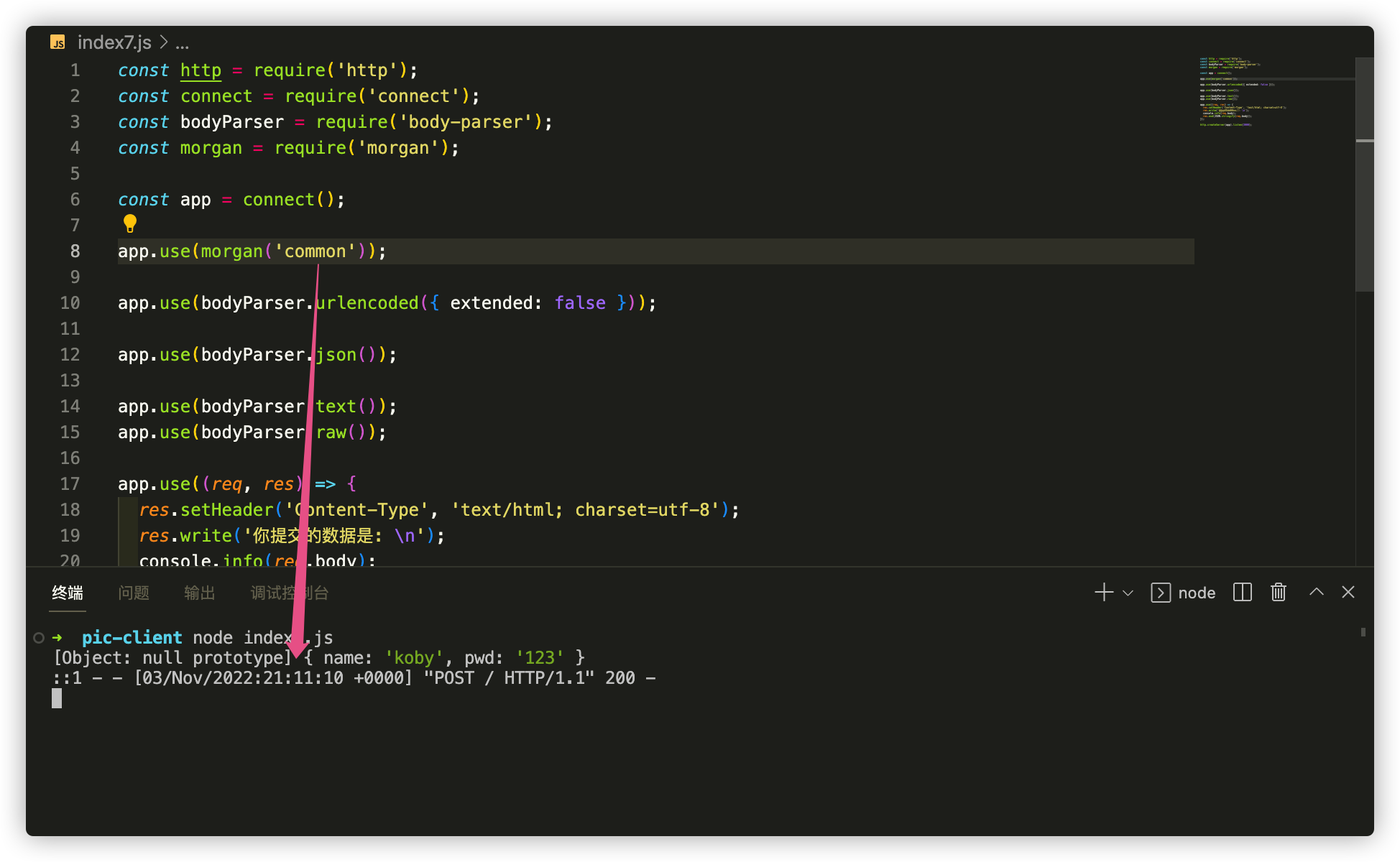
Task: Click 'body-parser' string on line 3
Action: pyautogui.click(x=466, y=122)
